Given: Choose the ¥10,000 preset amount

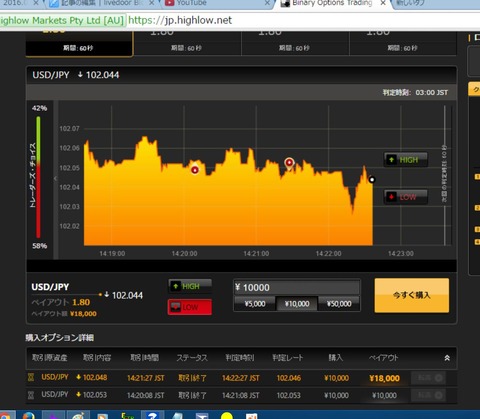Looking at the screenshot, I should click(x=297, y=304).
